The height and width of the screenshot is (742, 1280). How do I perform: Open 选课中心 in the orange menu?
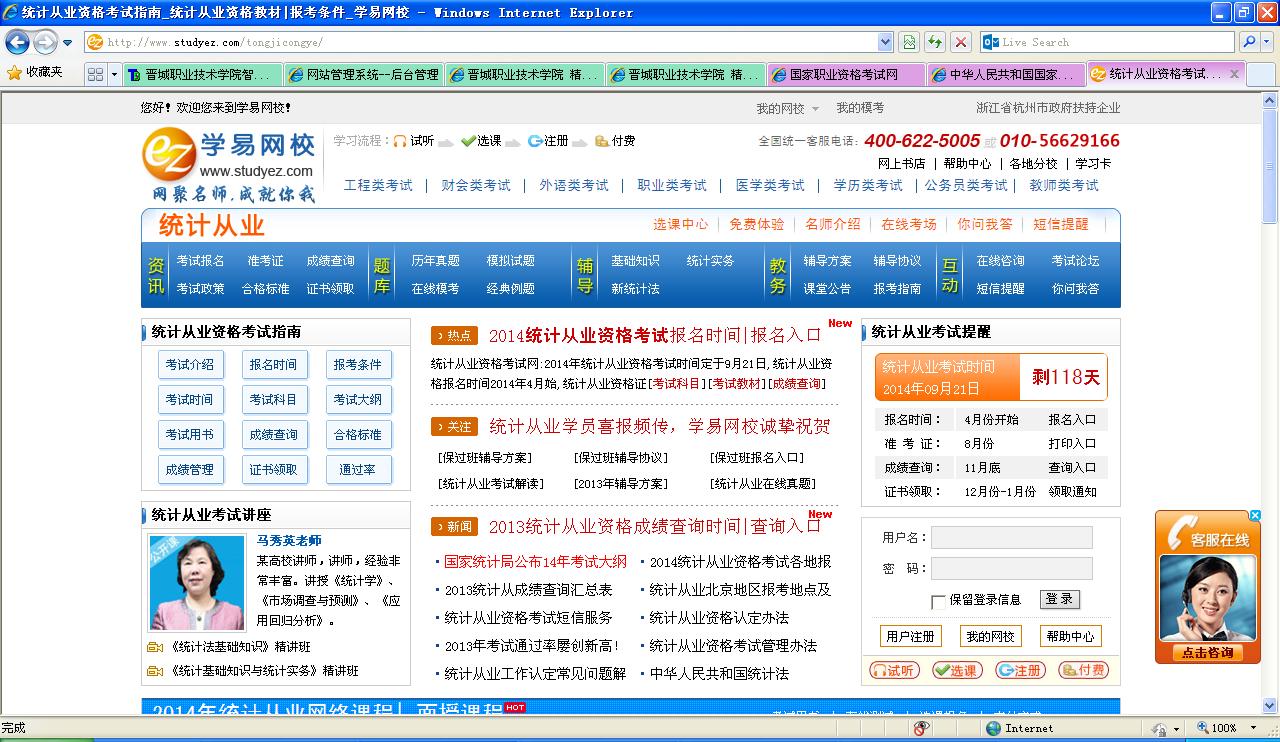point(680,224)
